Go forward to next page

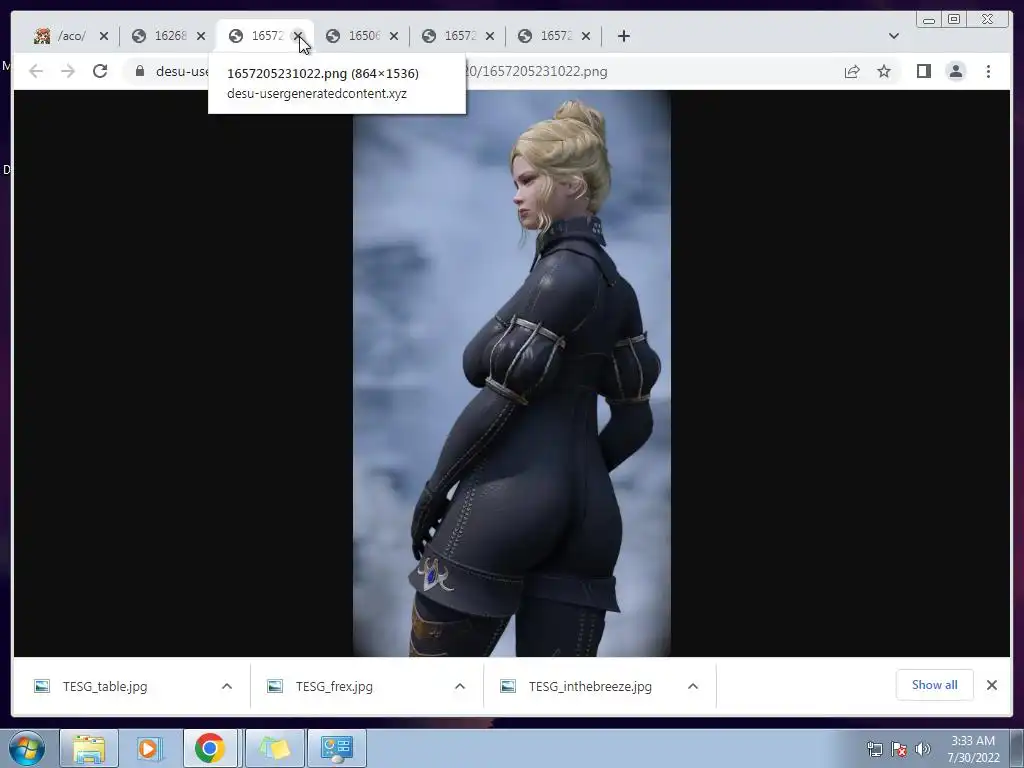[x=68, y=71]
